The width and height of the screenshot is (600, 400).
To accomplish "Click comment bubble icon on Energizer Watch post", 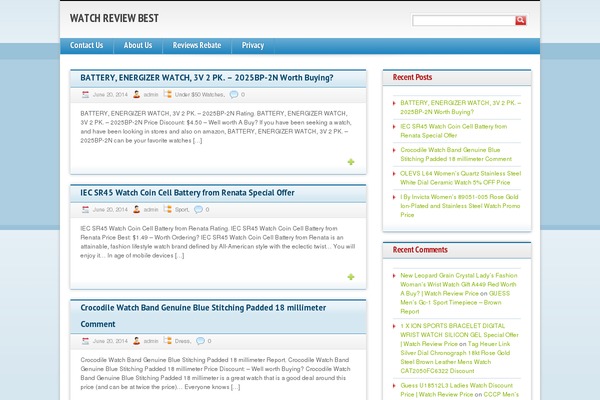I will (x=233, y=95).
